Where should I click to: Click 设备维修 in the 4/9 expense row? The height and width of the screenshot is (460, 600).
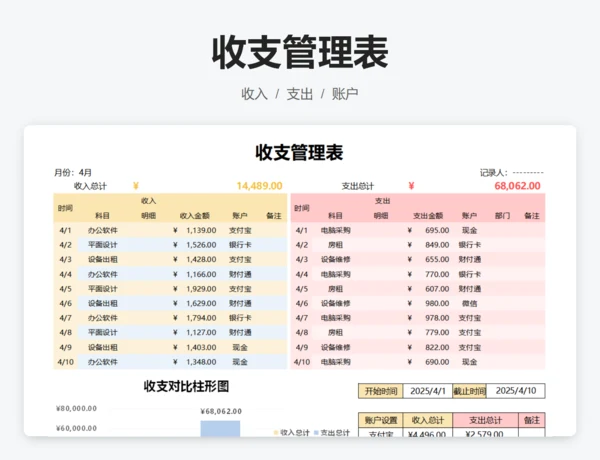tap(335, 347)
